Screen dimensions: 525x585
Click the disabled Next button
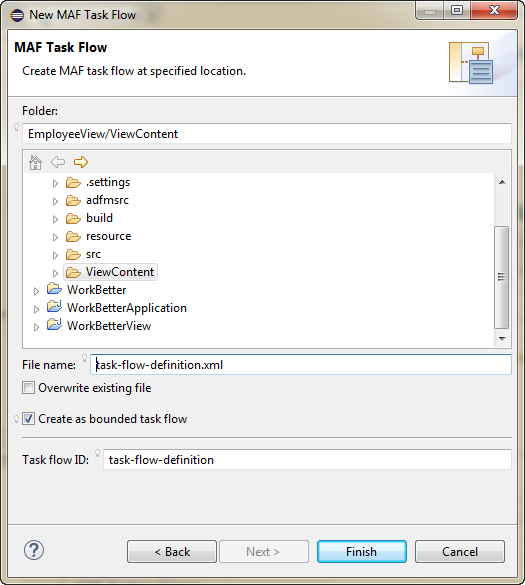(264, 551)
